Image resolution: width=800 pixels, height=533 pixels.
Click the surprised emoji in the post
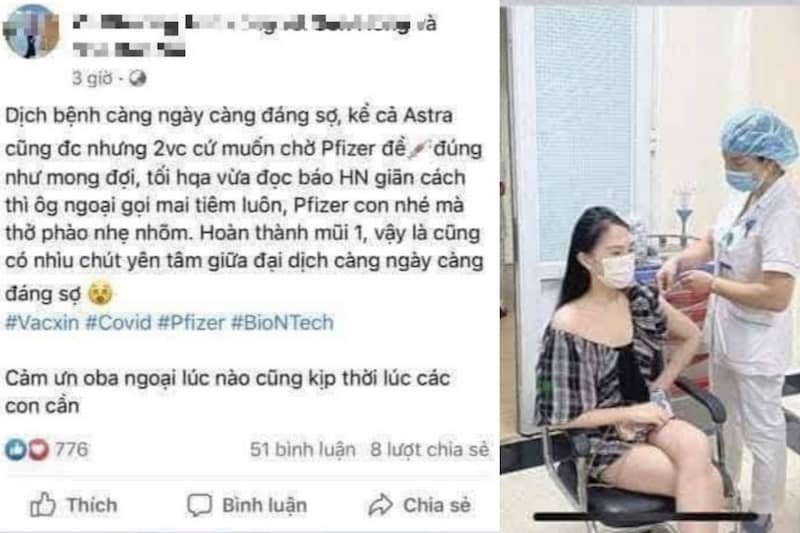(101, 294)
